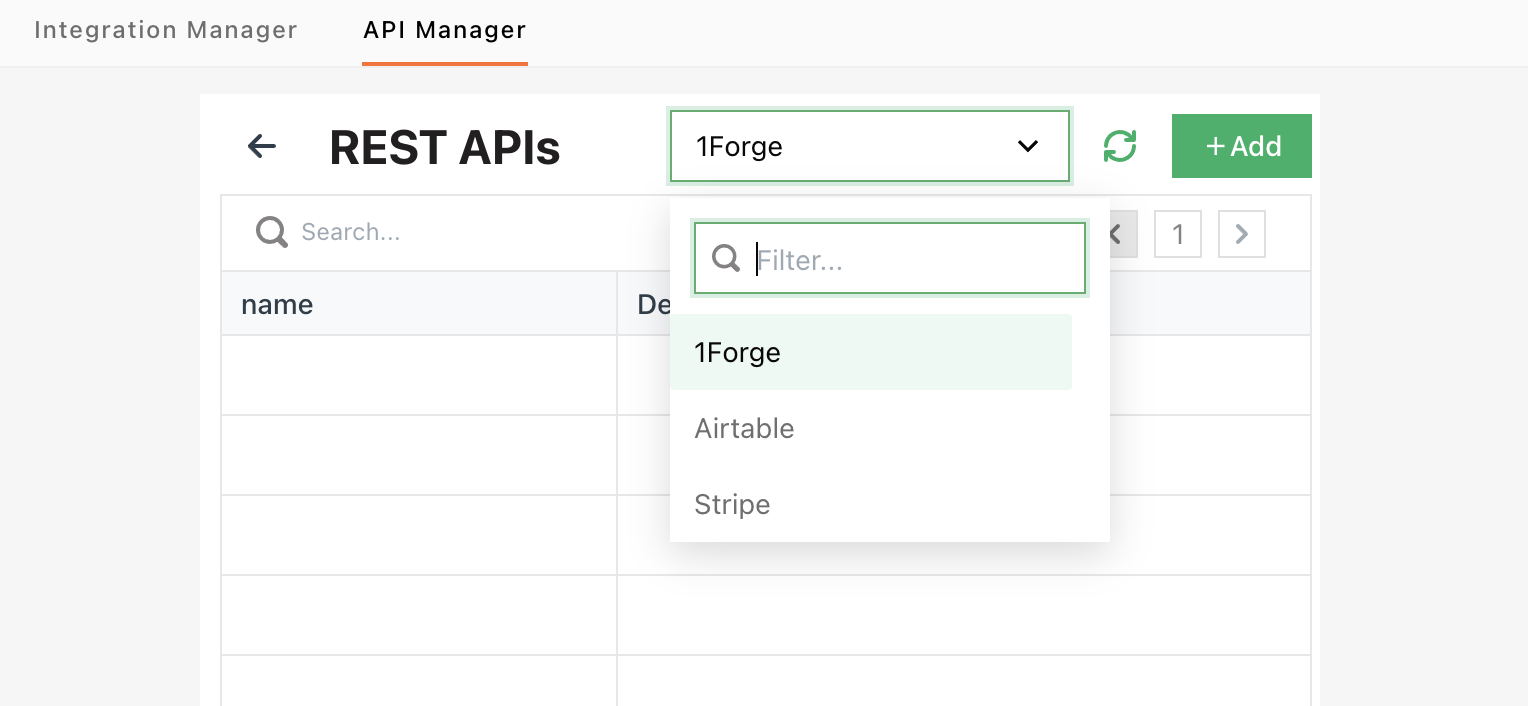The image size is (1528, 706).
Task: Click the name column header
Action: click(x=277, y=304)
